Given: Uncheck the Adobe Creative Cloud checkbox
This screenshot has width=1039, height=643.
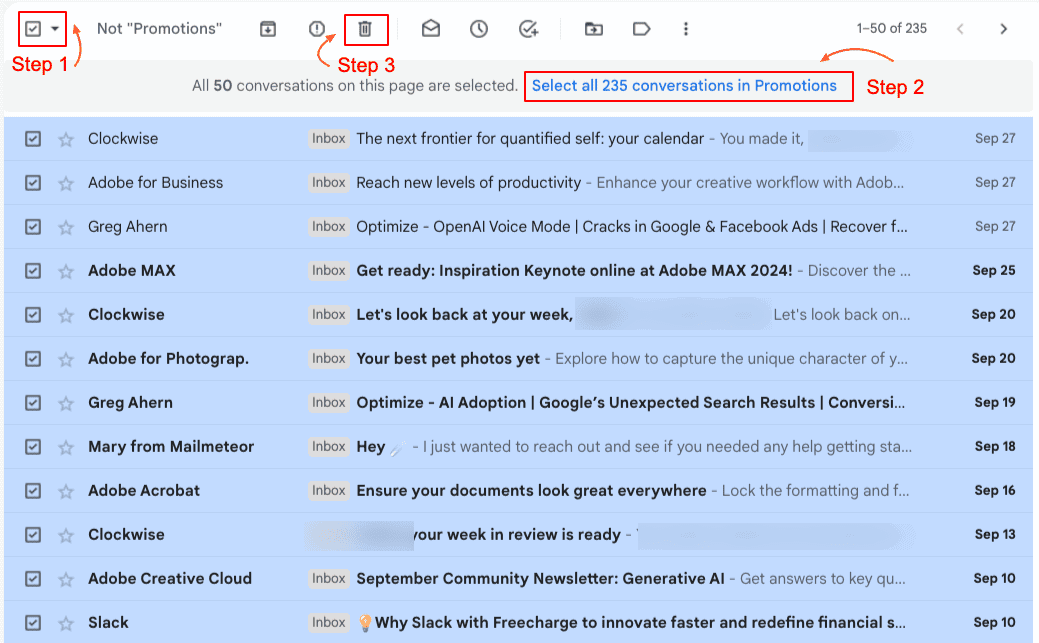Looking at the screenshot, I should pyautogui.click(x=32, y=579).
